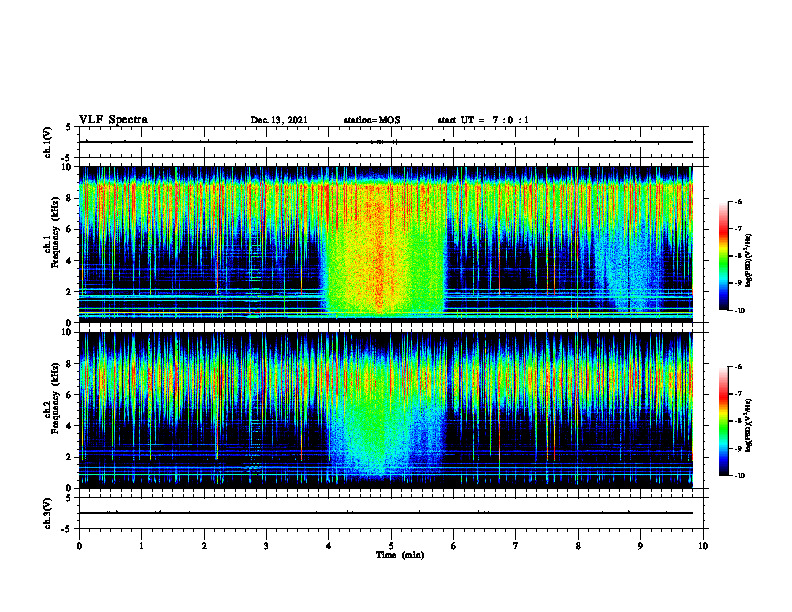Click the "ch.1(V)" waveform axis label
The image size is (792, 612).
click(x=48, y=142)
